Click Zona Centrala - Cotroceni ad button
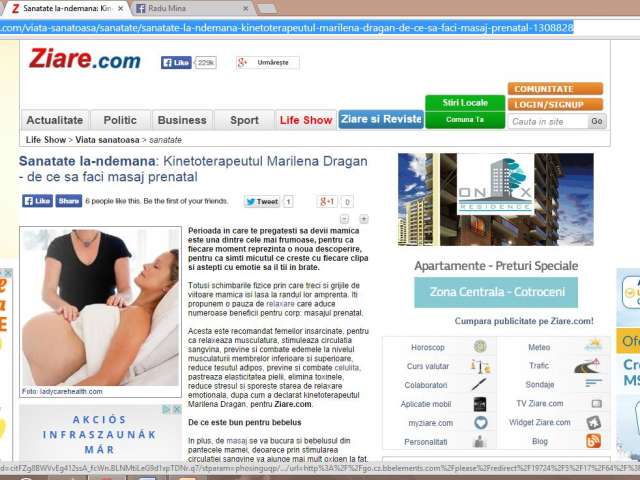Screen dimensions: 640x480 (x=496, y=292)
